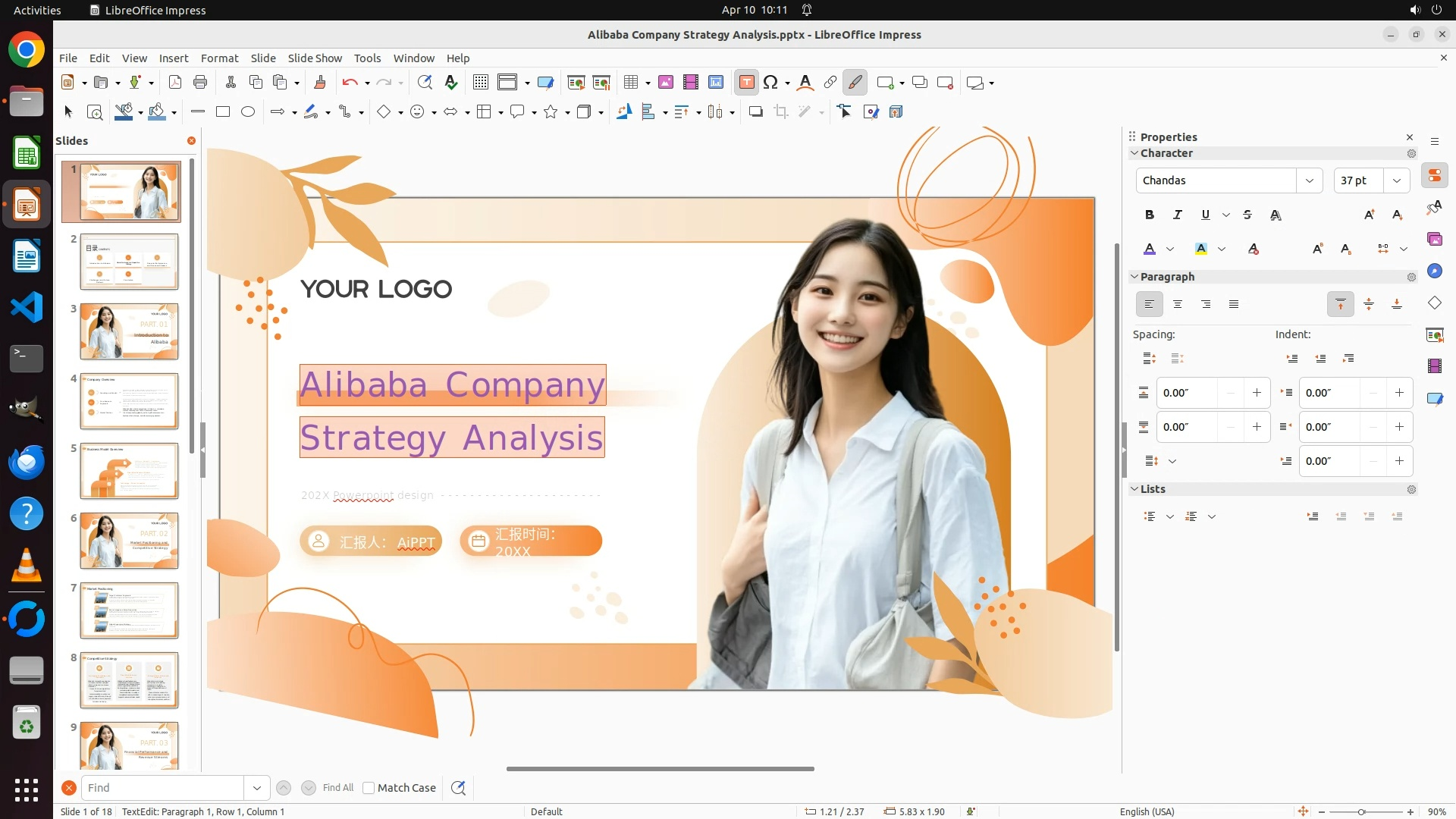1456x819 pixels.
Task: Click the Find All button
Action: [337, 788]
